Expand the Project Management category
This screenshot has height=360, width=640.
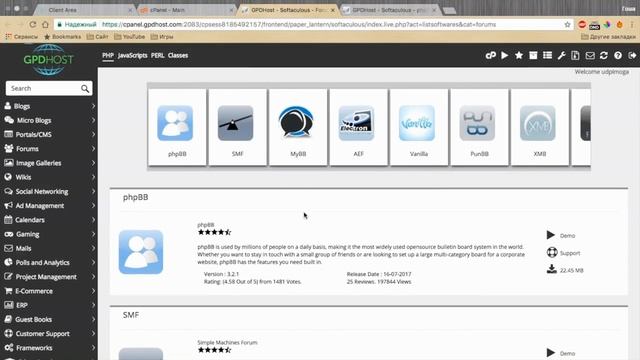click(49, 277)
